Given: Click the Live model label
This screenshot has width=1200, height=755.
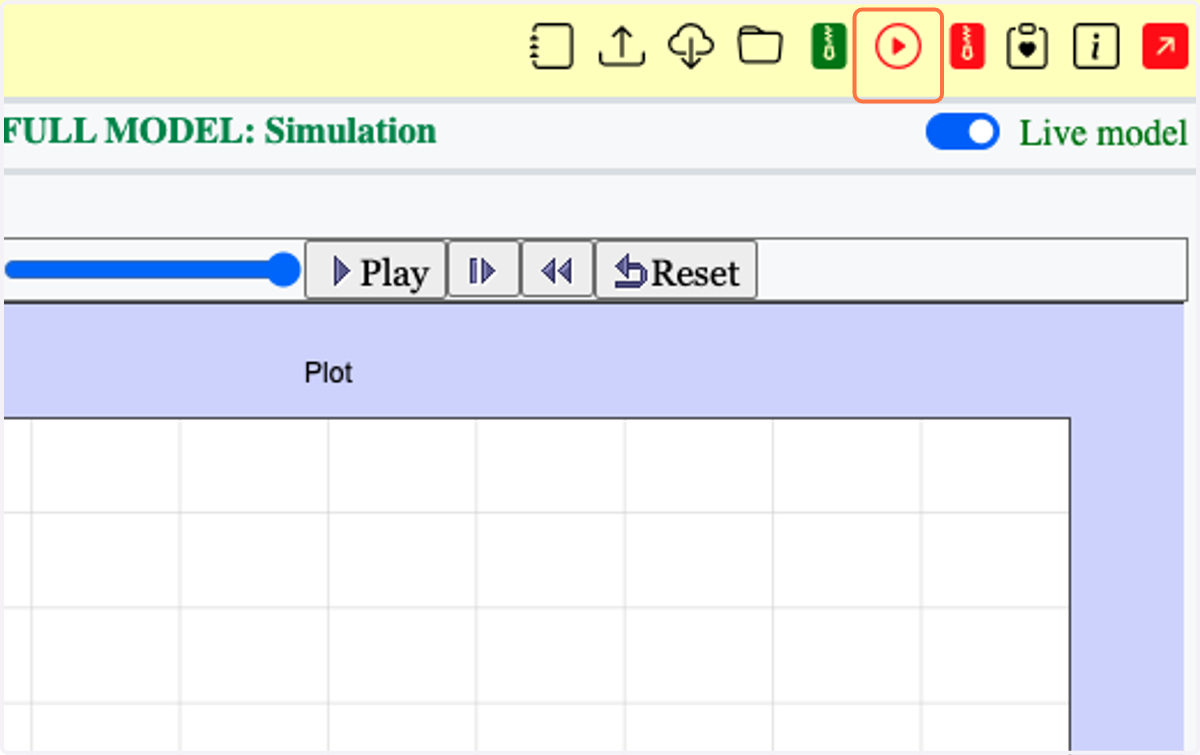Looking at the screenshot, I should pos(1104,133).
